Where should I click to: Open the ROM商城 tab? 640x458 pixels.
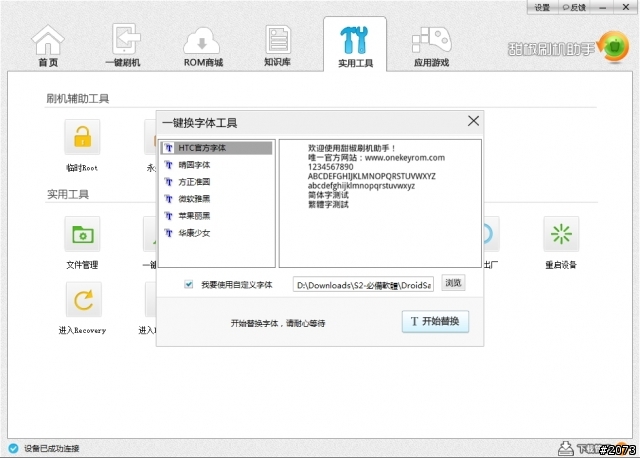click(x=203, y=46)
